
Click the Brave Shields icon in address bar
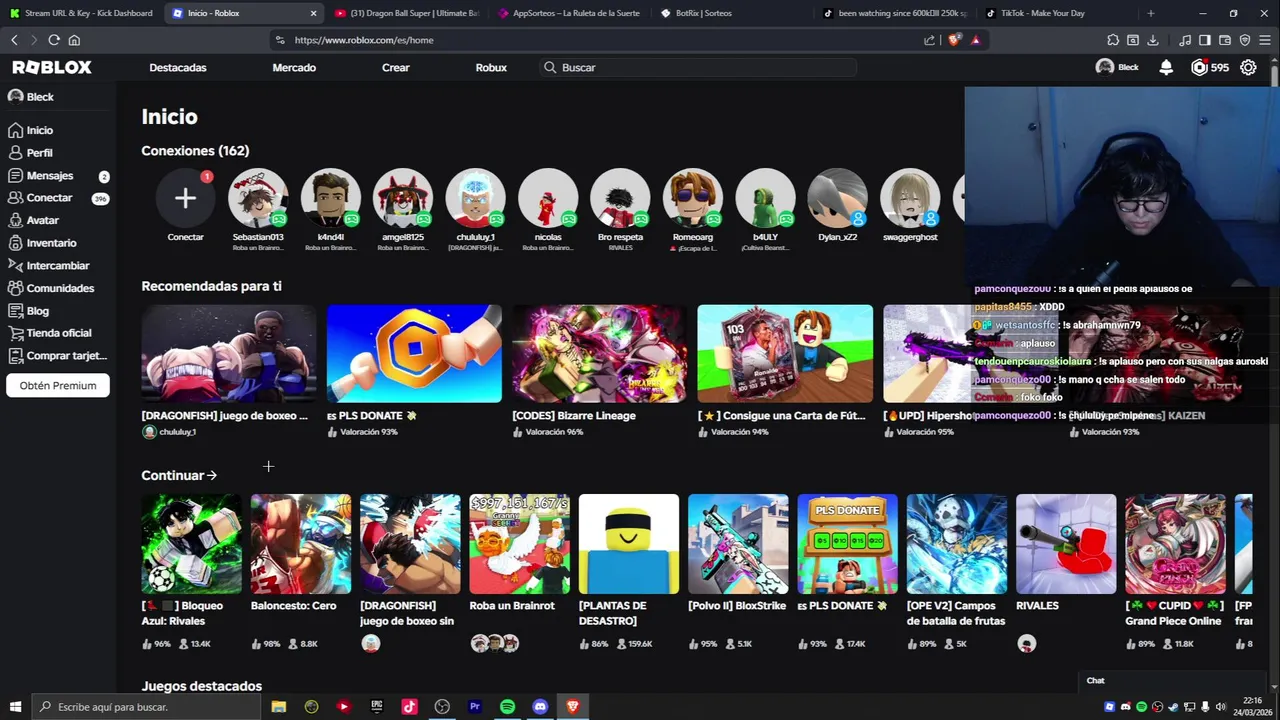954,40
